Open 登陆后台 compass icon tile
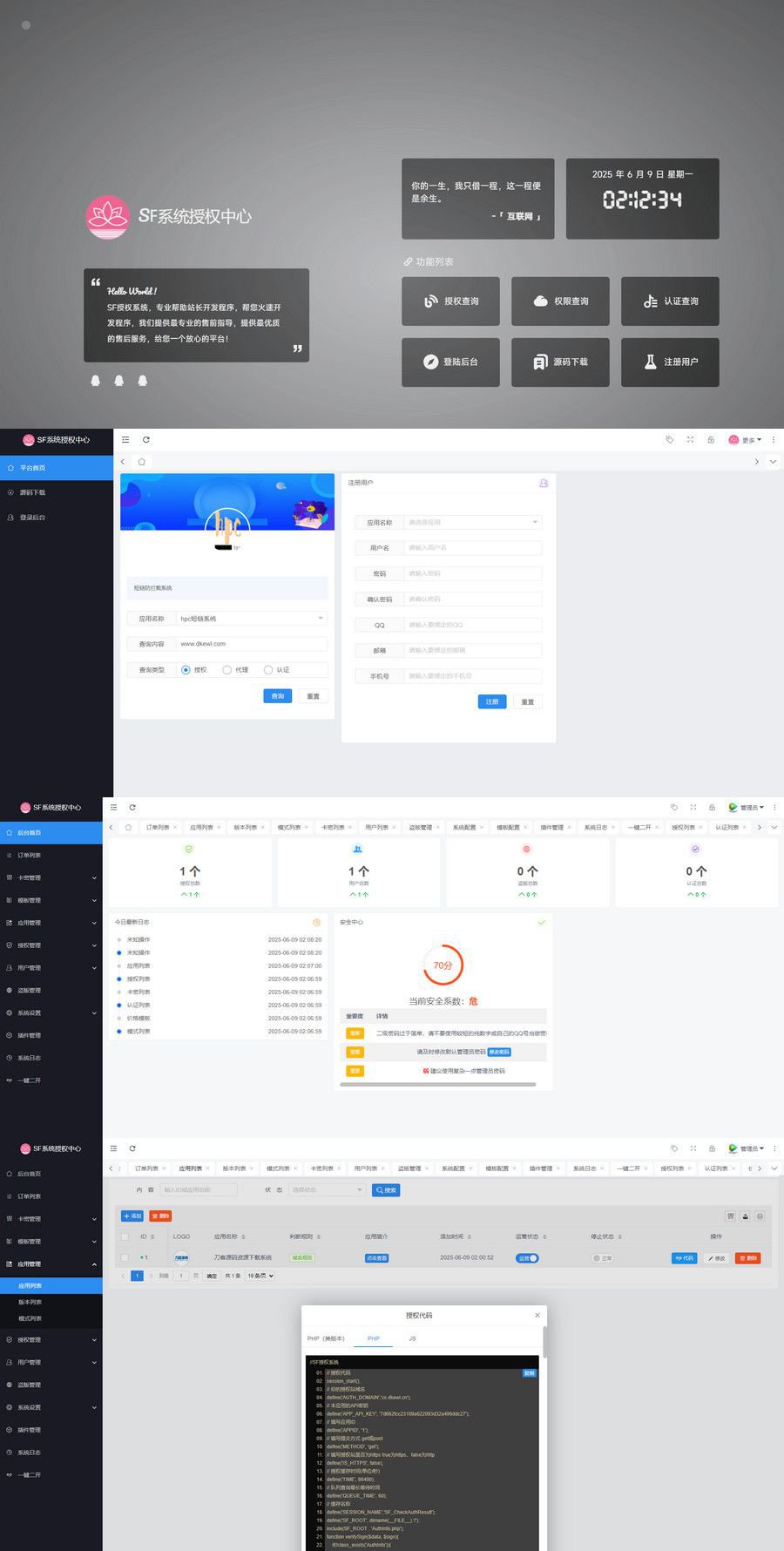The width and height of the screenshot is (784, 1551). (450, 362)
